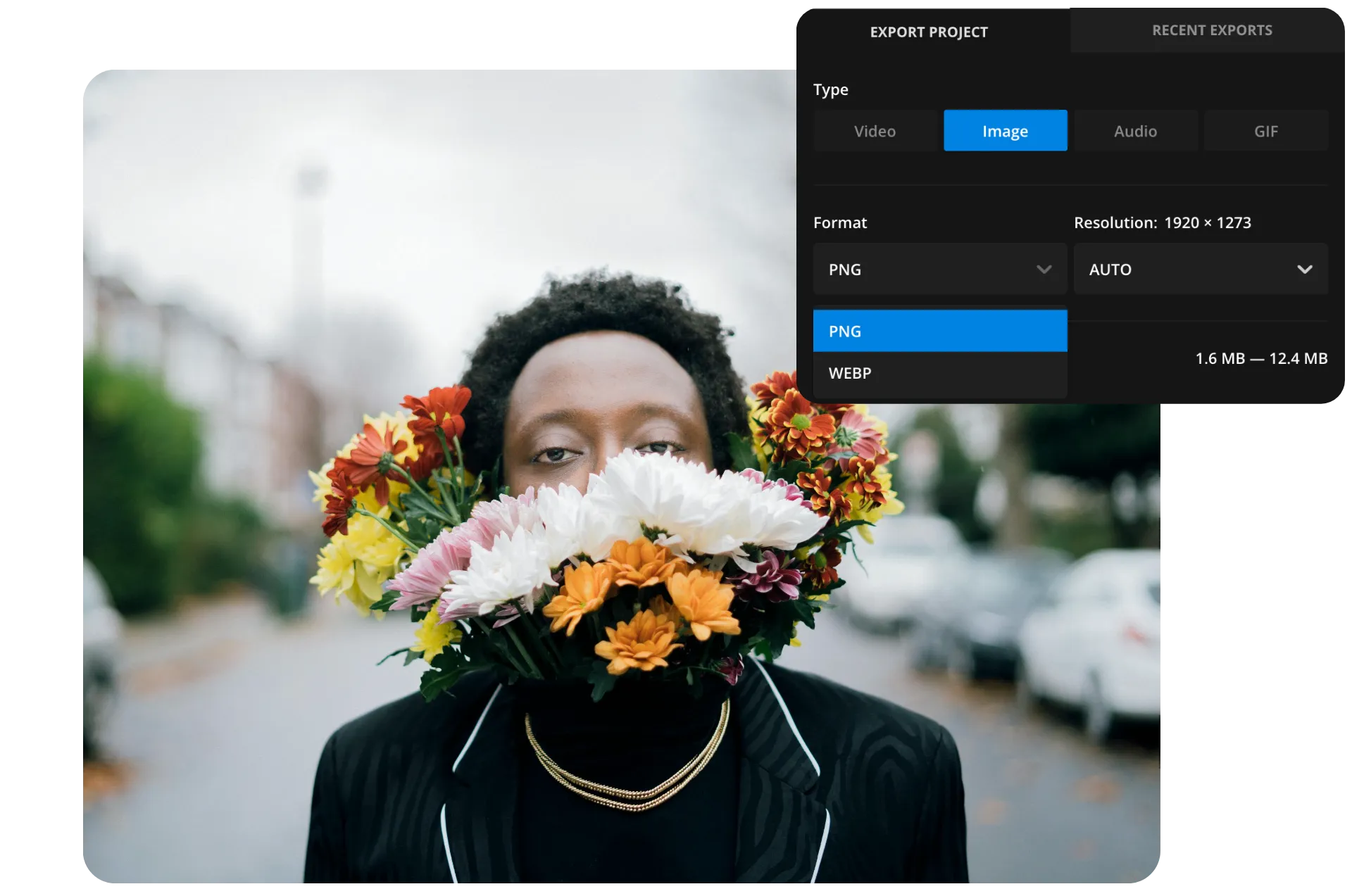Click the highlighted PNG list entry
The image size is (1352, 896).
pos(940,331)
